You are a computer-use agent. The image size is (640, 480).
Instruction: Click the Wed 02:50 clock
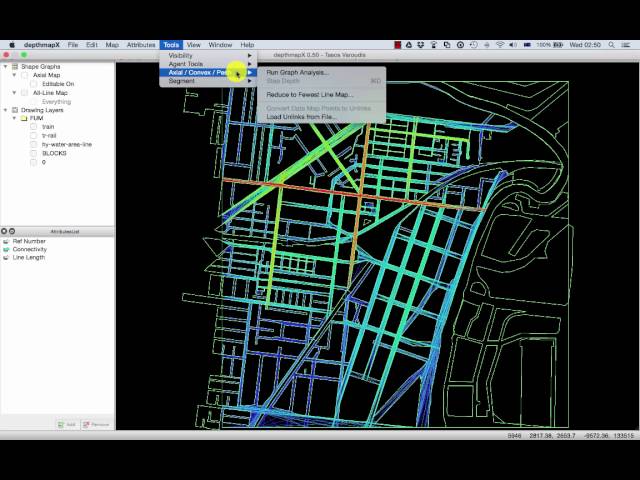[x=585, y=45]
